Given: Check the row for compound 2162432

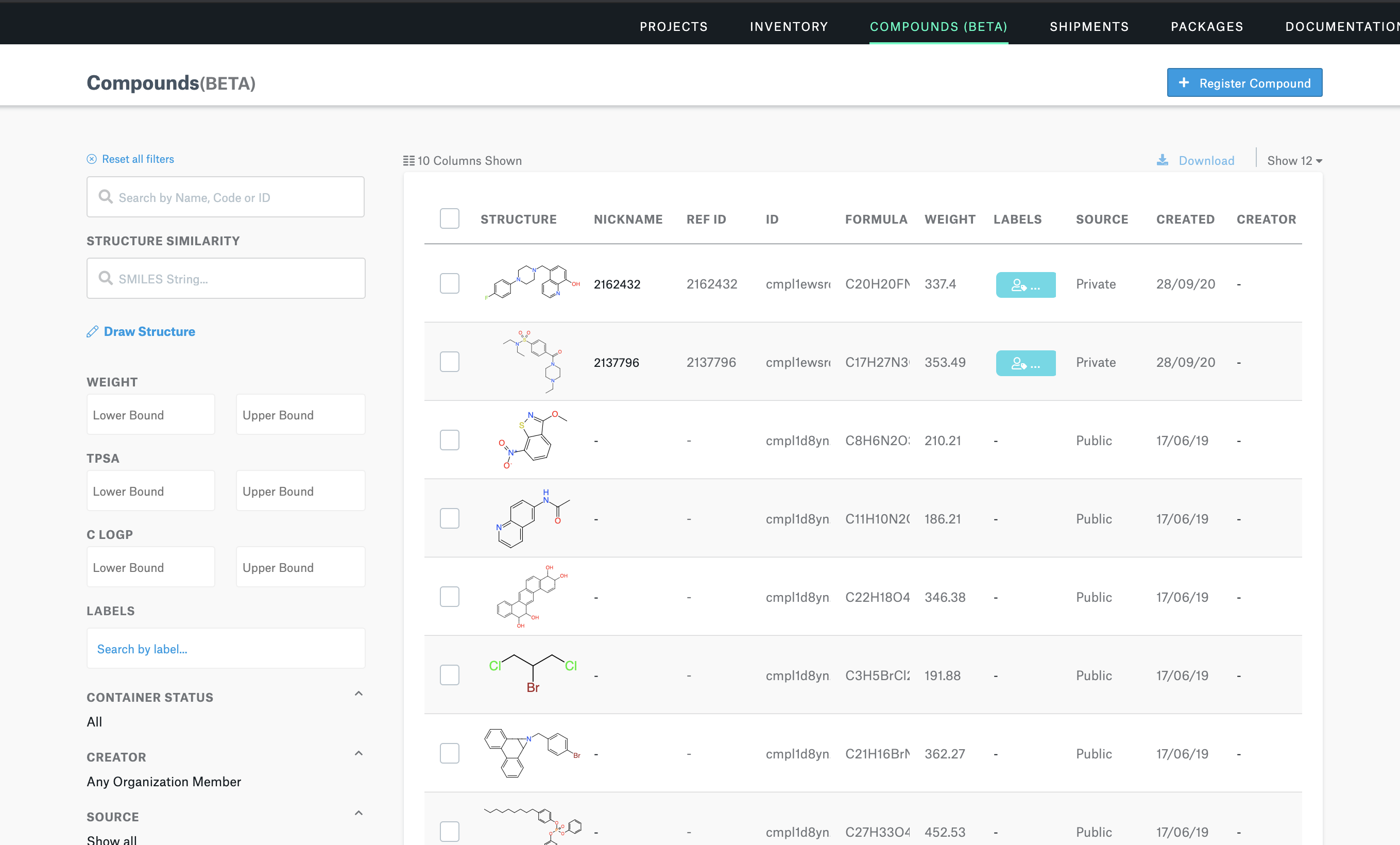Looking at the screenshot, I should [450, 283].
